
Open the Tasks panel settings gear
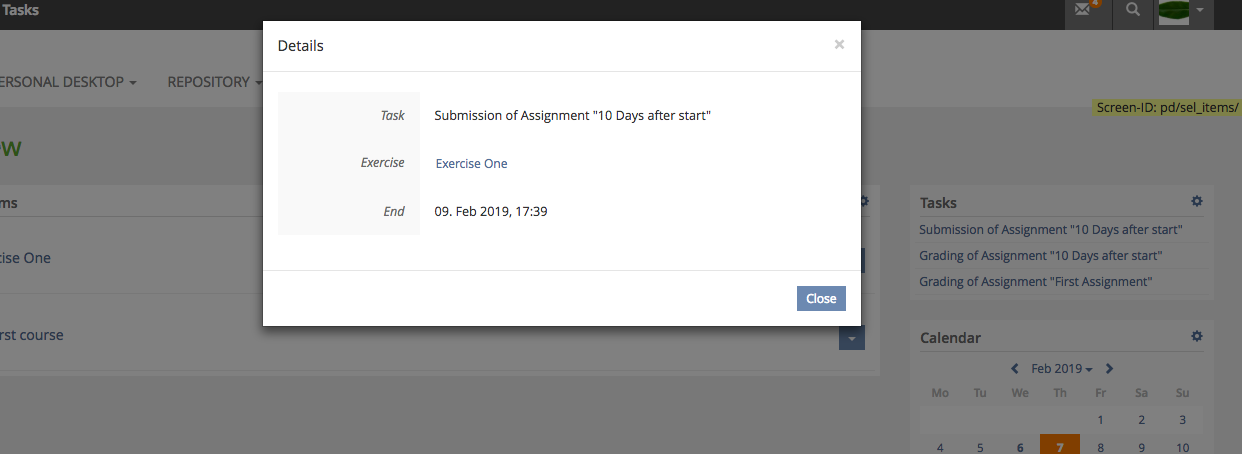(1197, 201)
